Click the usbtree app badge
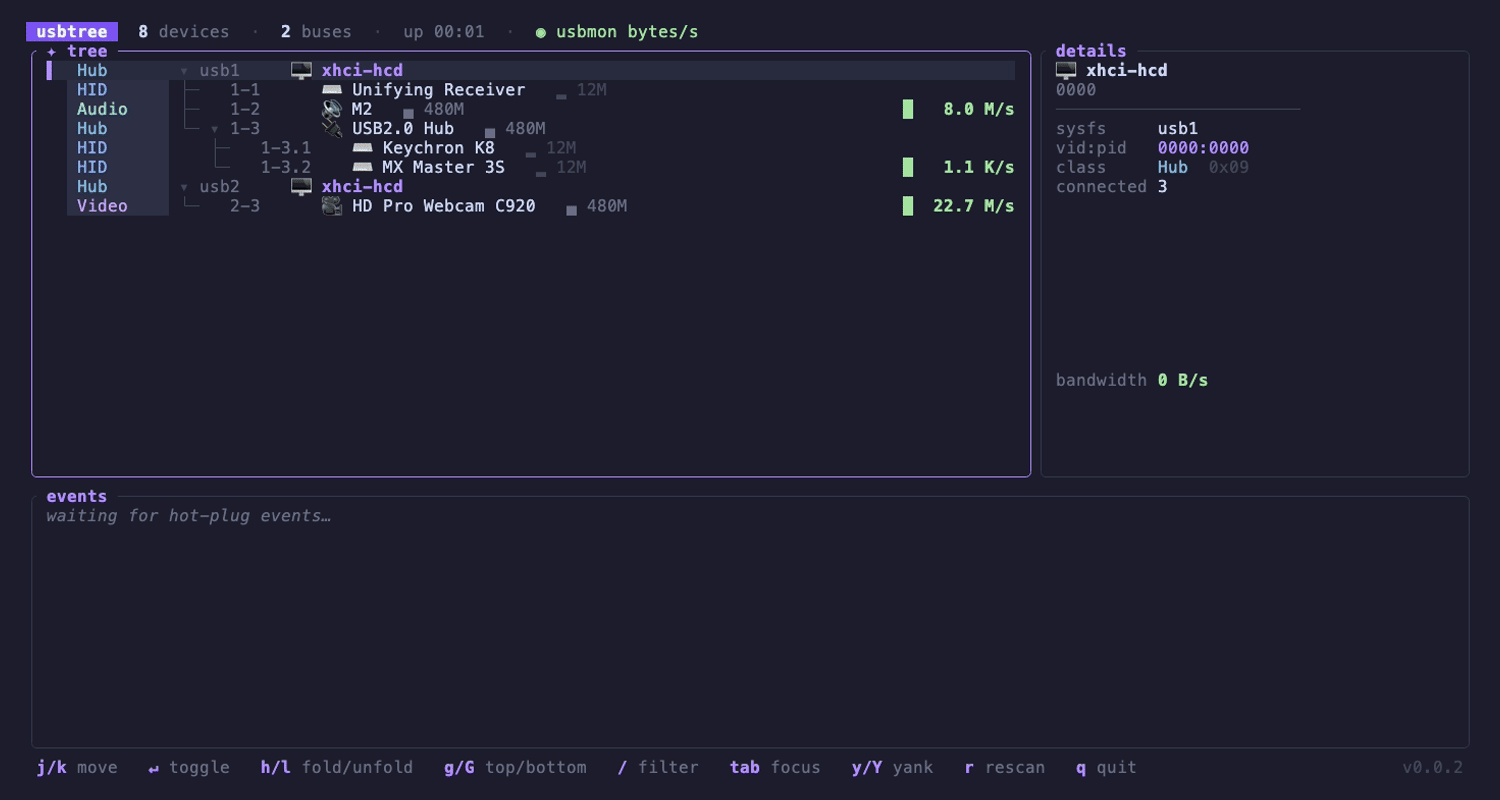The height and width of the screenshot is (800, 1500). tap(72, 32)
